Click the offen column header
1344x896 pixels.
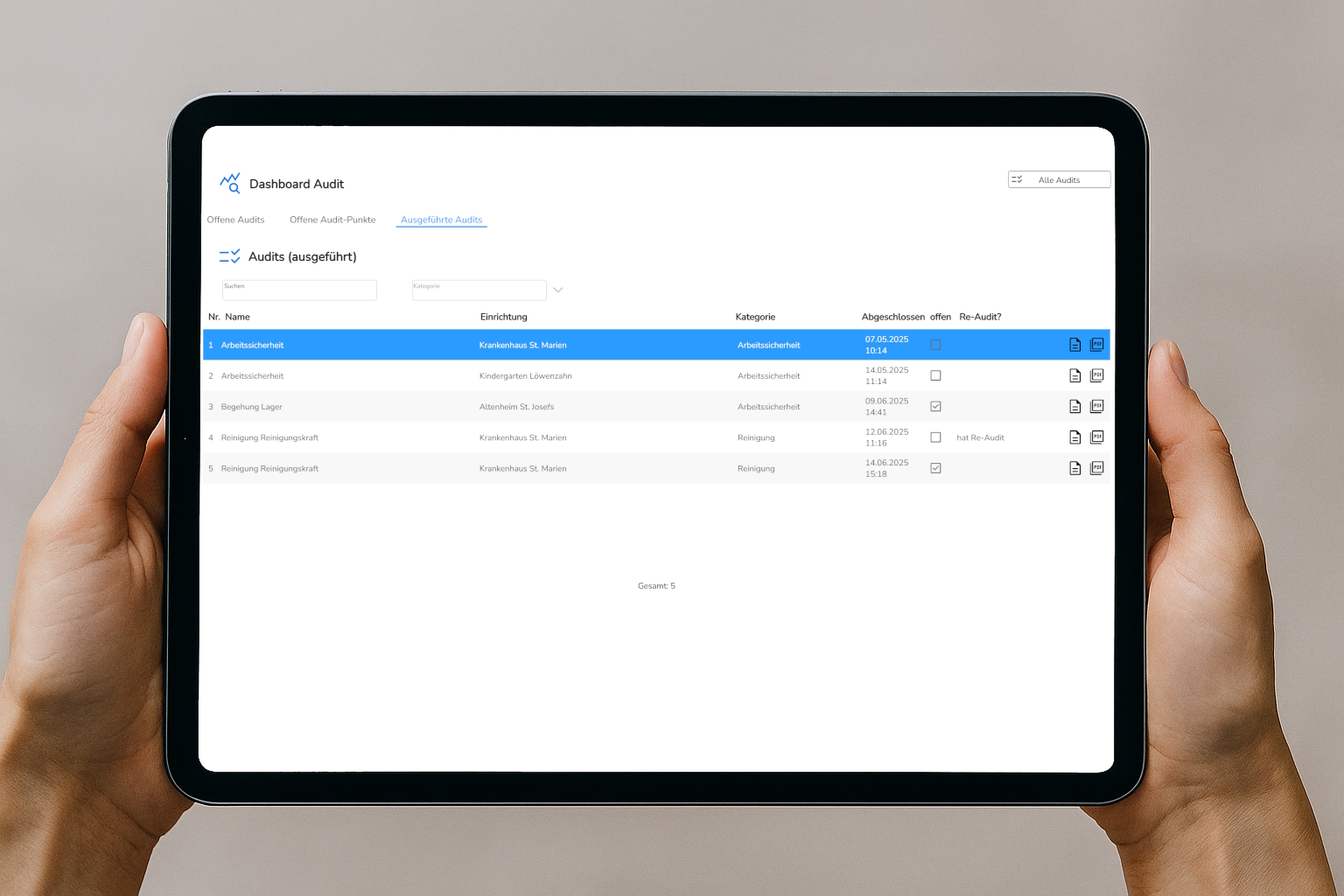941,317
